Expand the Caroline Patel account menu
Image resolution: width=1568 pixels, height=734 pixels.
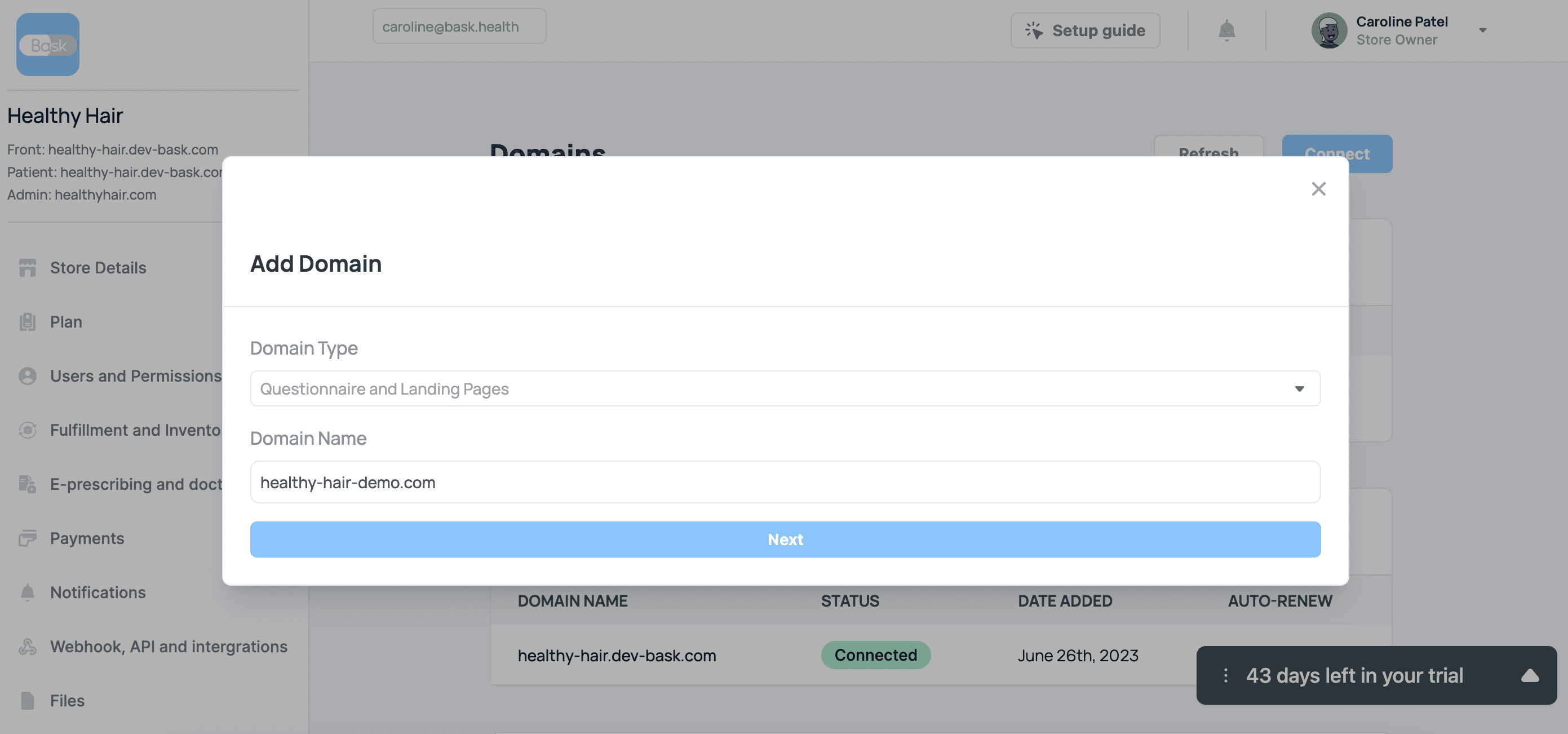click(x=1482, y=30)
